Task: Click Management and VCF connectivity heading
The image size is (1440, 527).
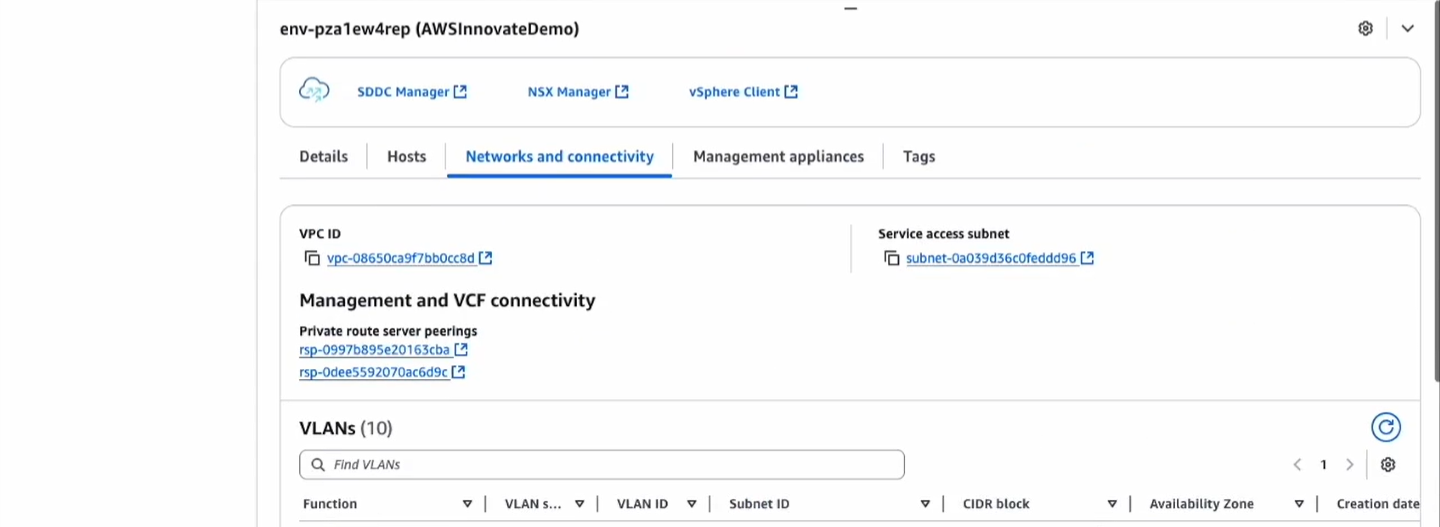Action: click(x=447, y=300)
